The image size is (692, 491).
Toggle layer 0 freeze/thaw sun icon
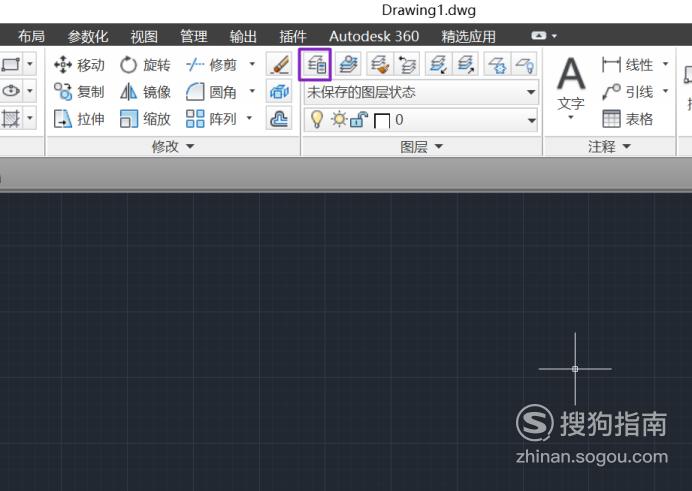pyautogui.click(x=339, y=120)
